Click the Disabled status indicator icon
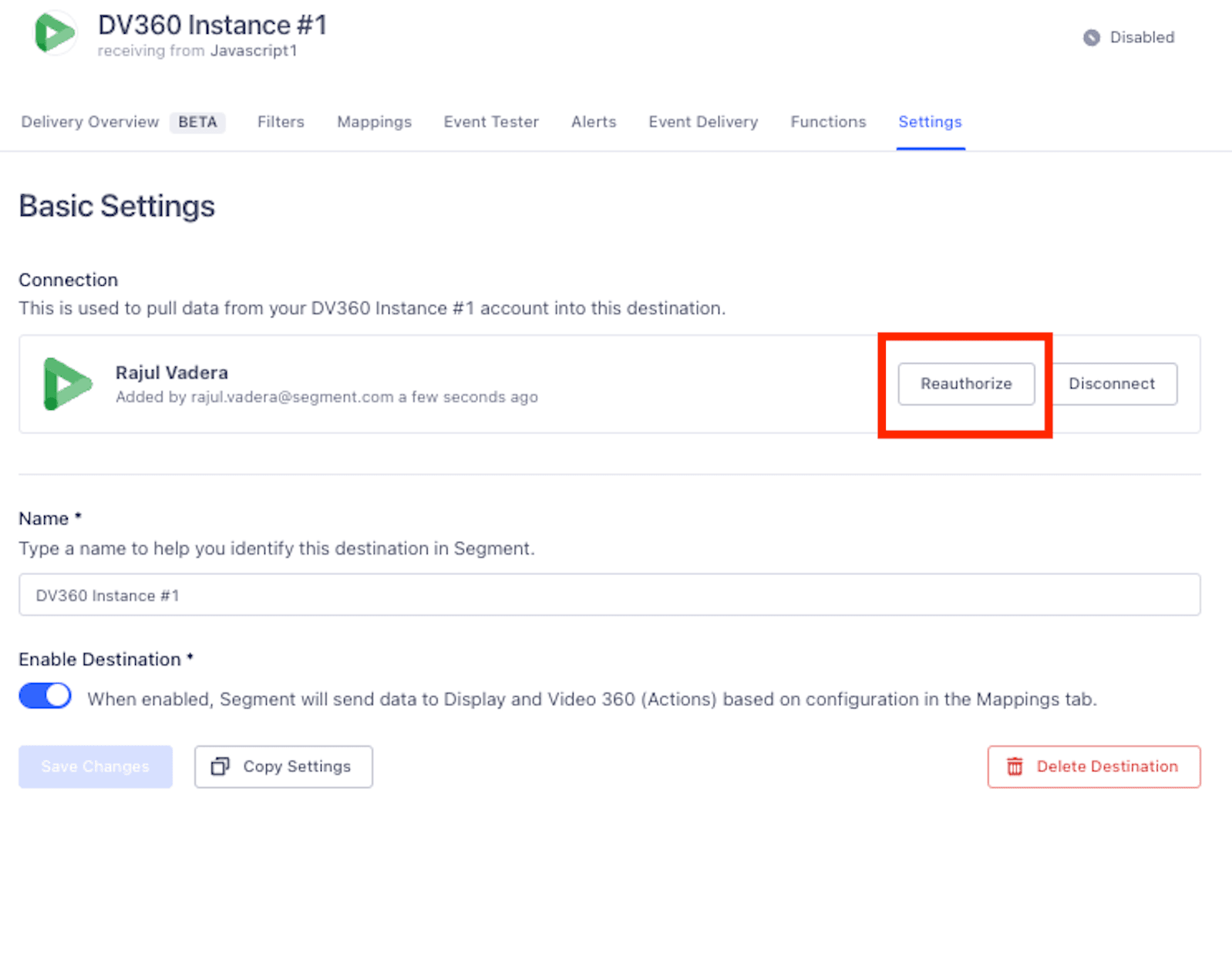This screenshot has width=1232, height=965. (x=1091, y=38)
